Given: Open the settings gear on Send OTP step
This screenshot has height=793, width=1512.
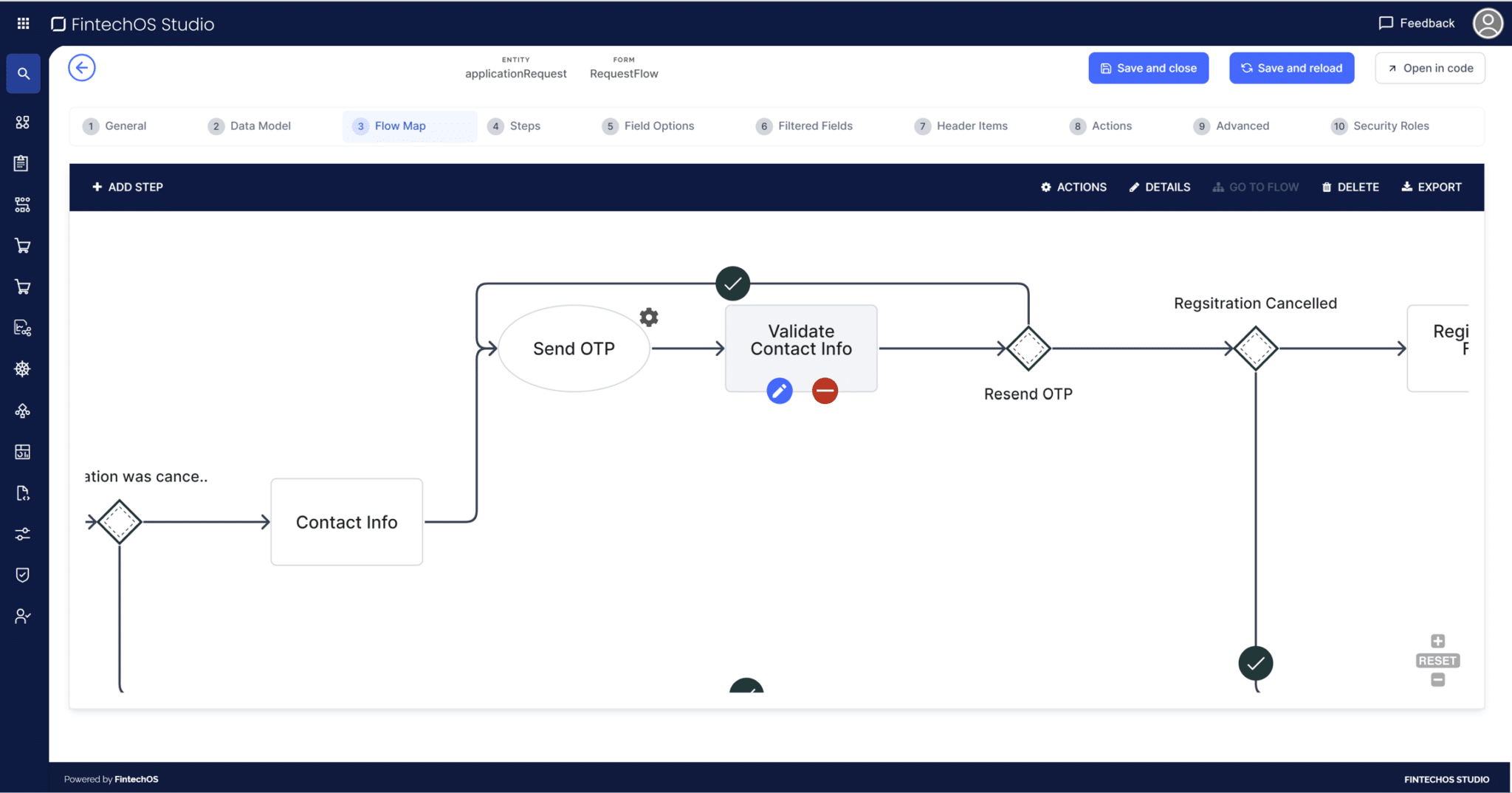Looking at the screenshot, I should [x=648, y=317].
